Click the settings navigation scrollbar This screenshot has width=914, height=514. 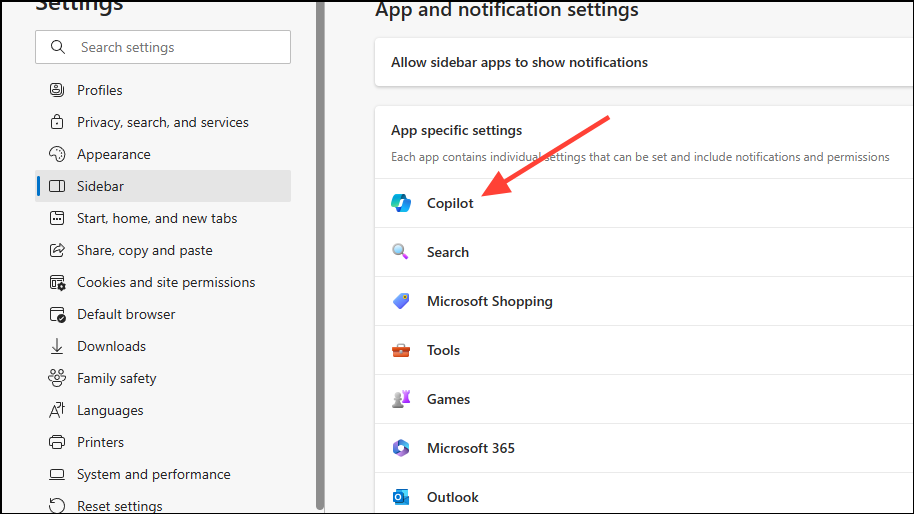click(320, 250)
